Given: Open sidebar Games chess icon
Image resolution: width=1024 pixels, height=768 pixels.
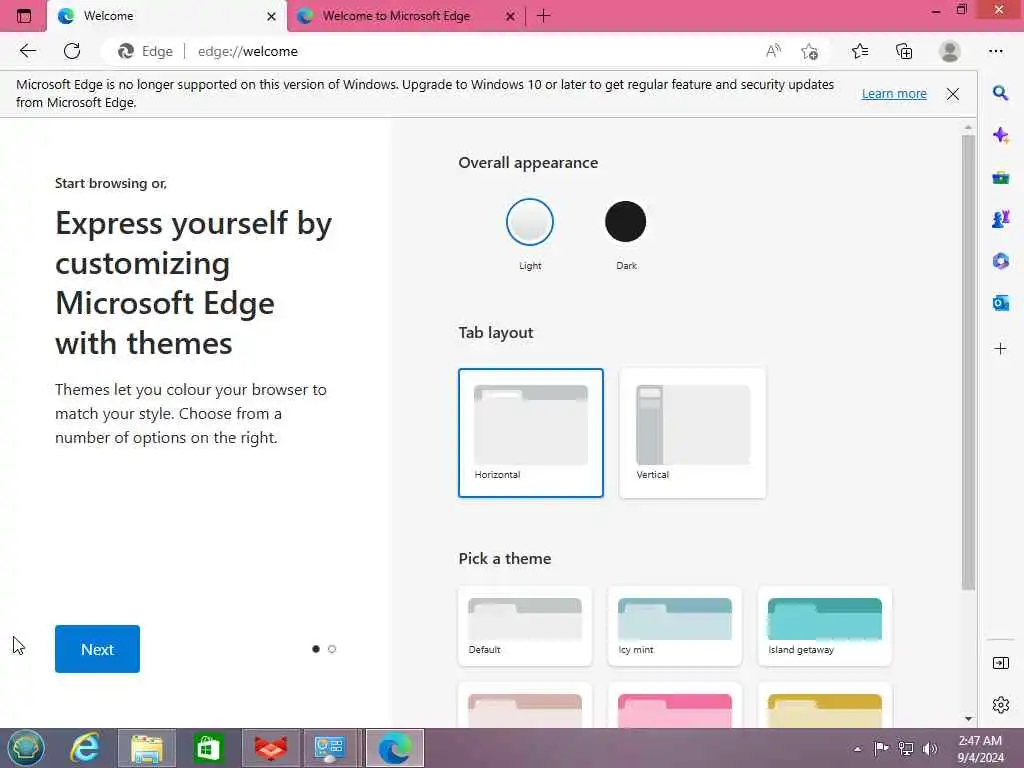Looking at the screenshot, I should point(1000,219).
